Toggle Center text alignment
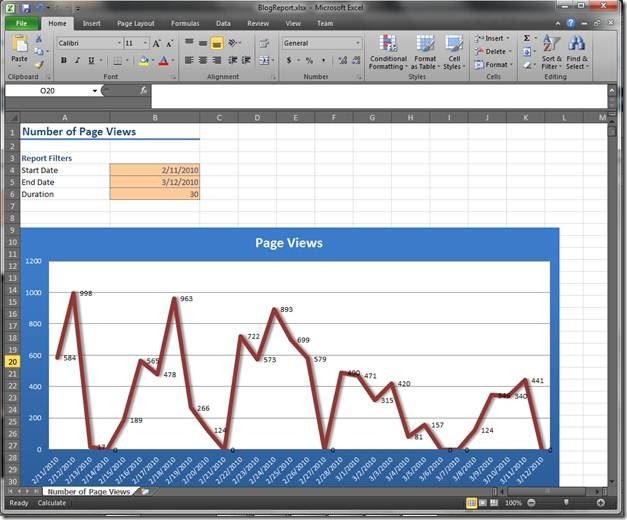Viewport: 627px width, 520px height. [203, 60]
